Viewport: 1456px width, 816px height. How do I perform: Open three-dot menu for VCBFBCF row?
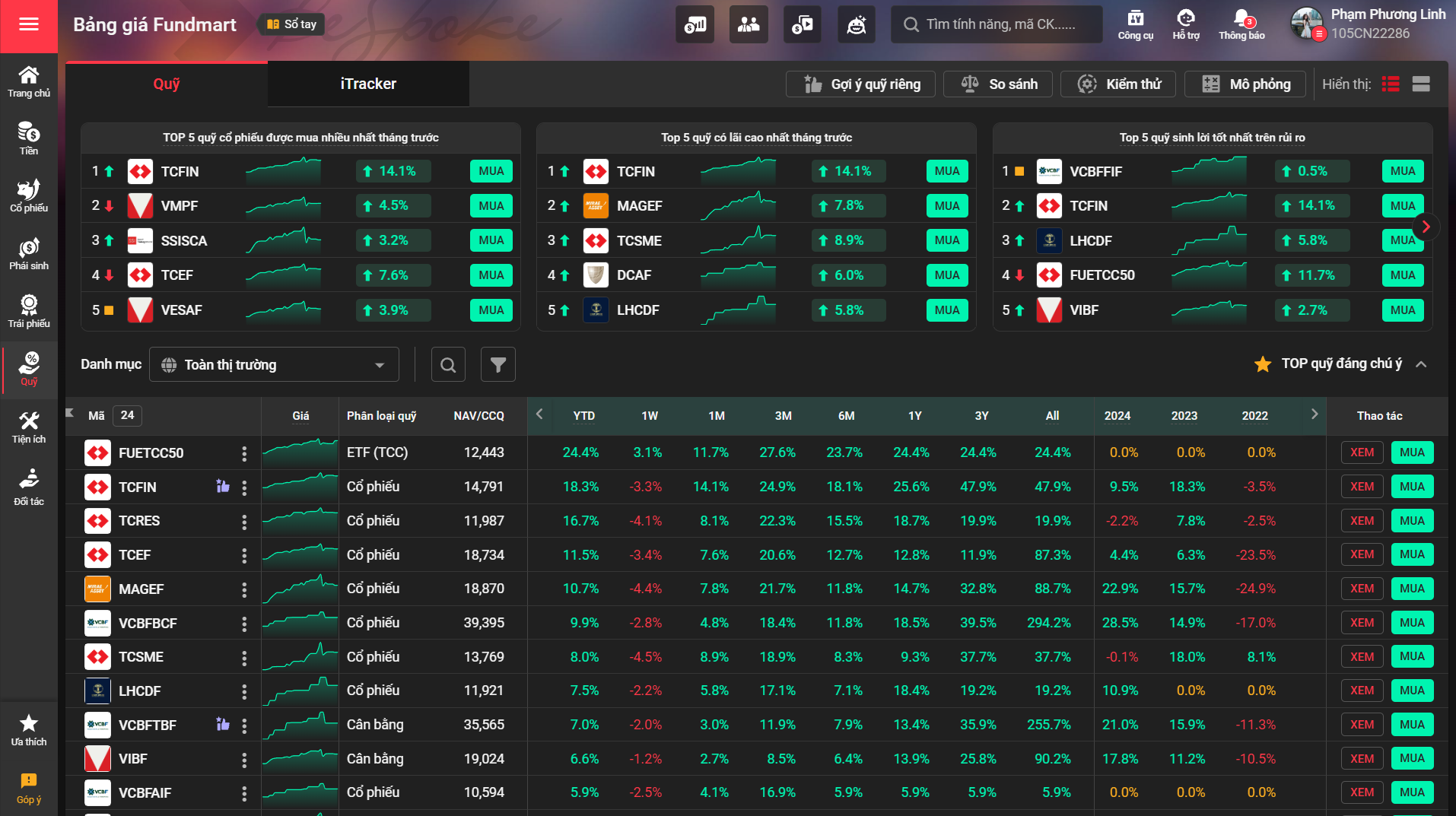pos(244,624)
